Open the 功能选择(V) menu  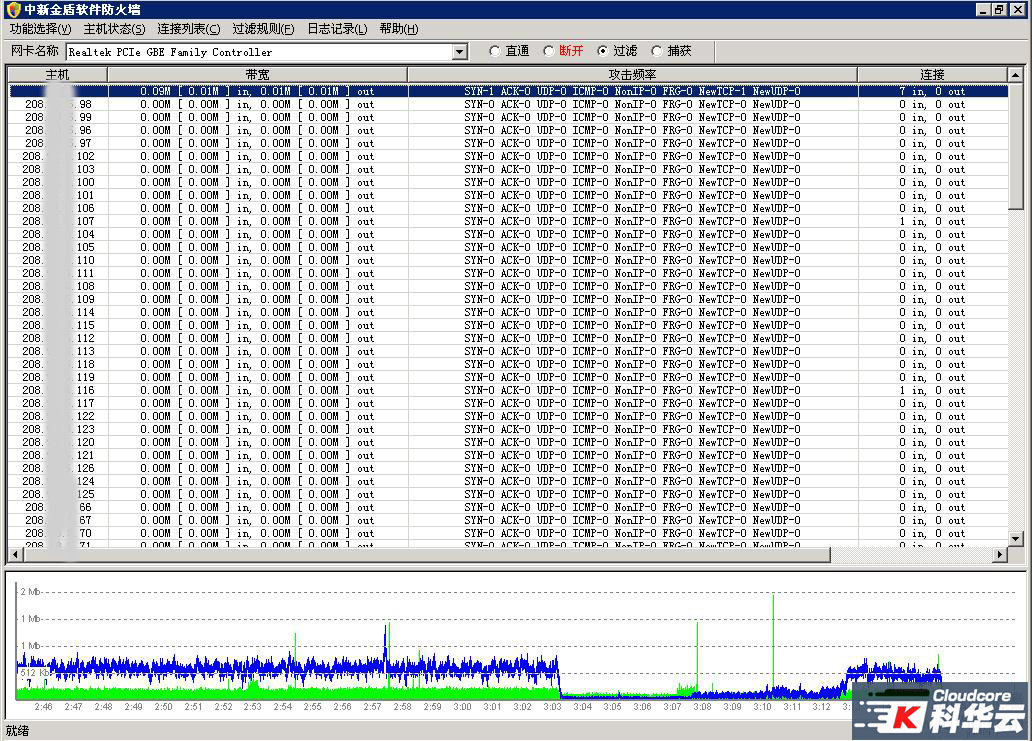tap(40, 29)
